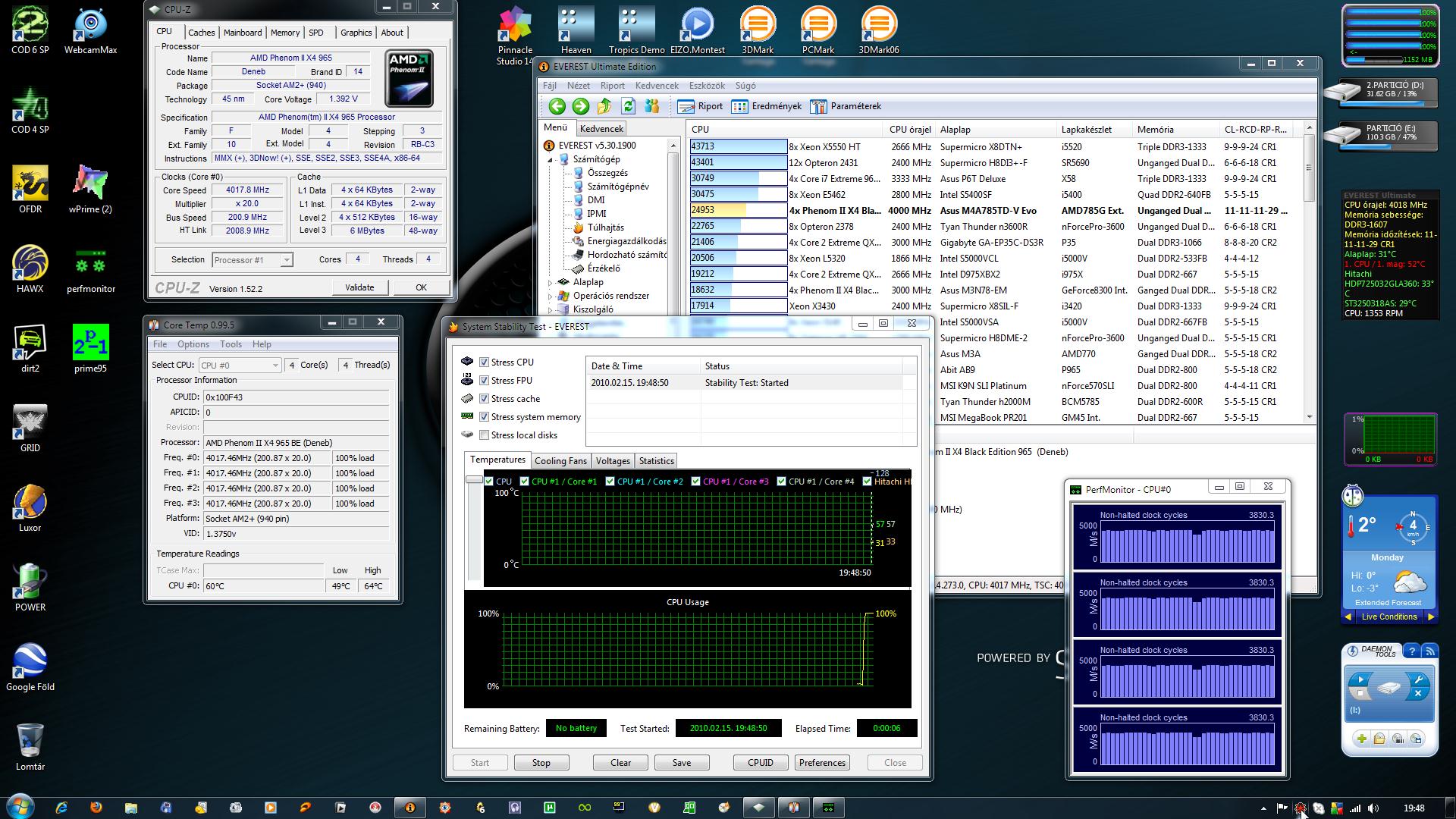Click the EVEREST users icon in toolbar
This screenshot has height=819, width=1456.
click(651, 106)
